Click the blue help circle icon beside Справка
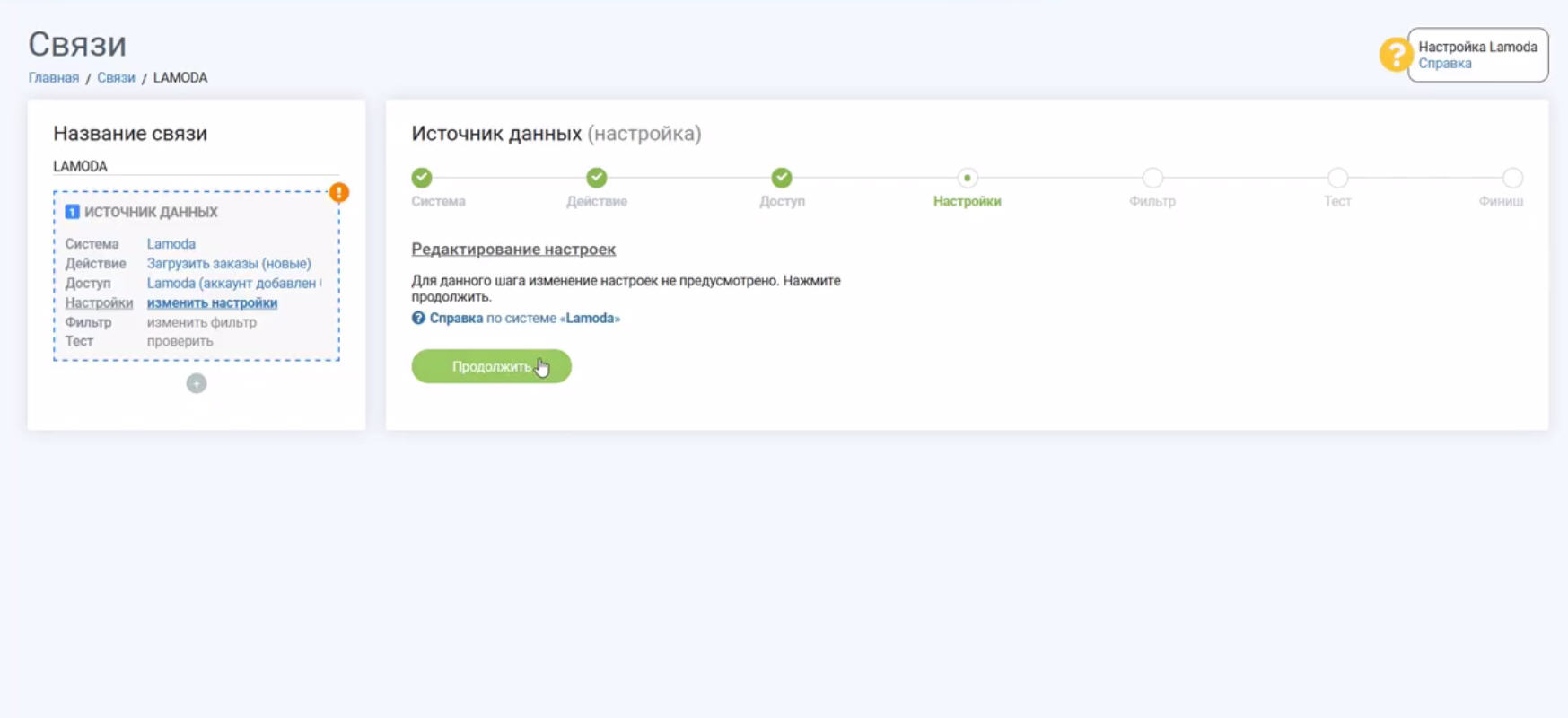This screenshot has height=718, width=1568. tap(418, 318)
